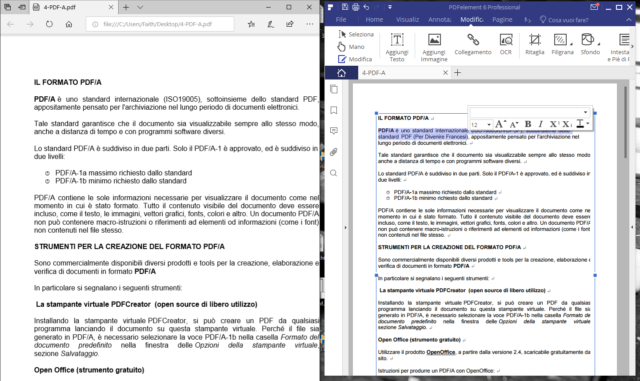Switch to the Modifica ribbon tab
The image size is (640, 381).
coord(471,20)
